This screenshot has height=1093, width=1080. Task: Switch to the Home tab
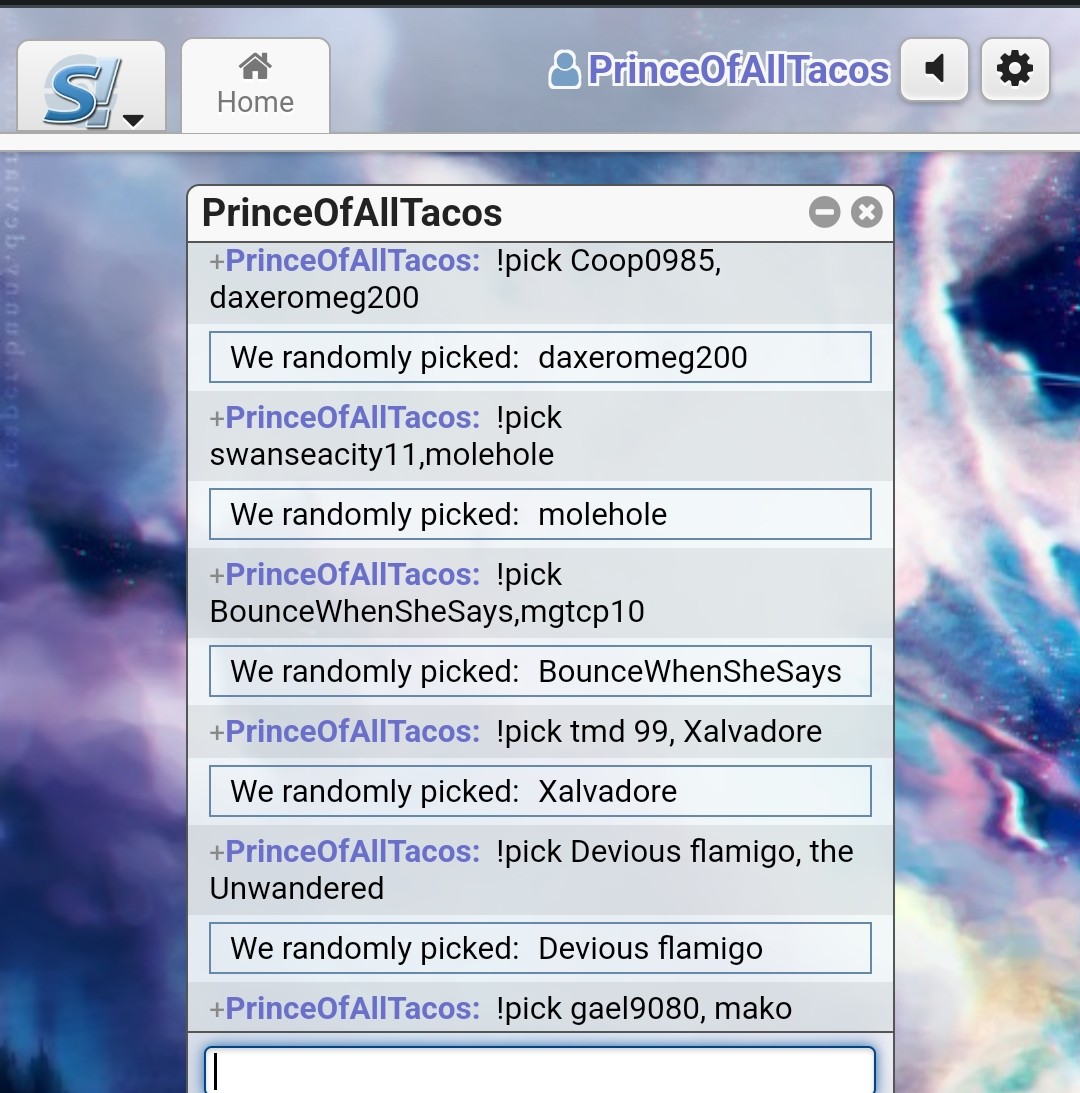pyautogui.click(x=255, y=85)
